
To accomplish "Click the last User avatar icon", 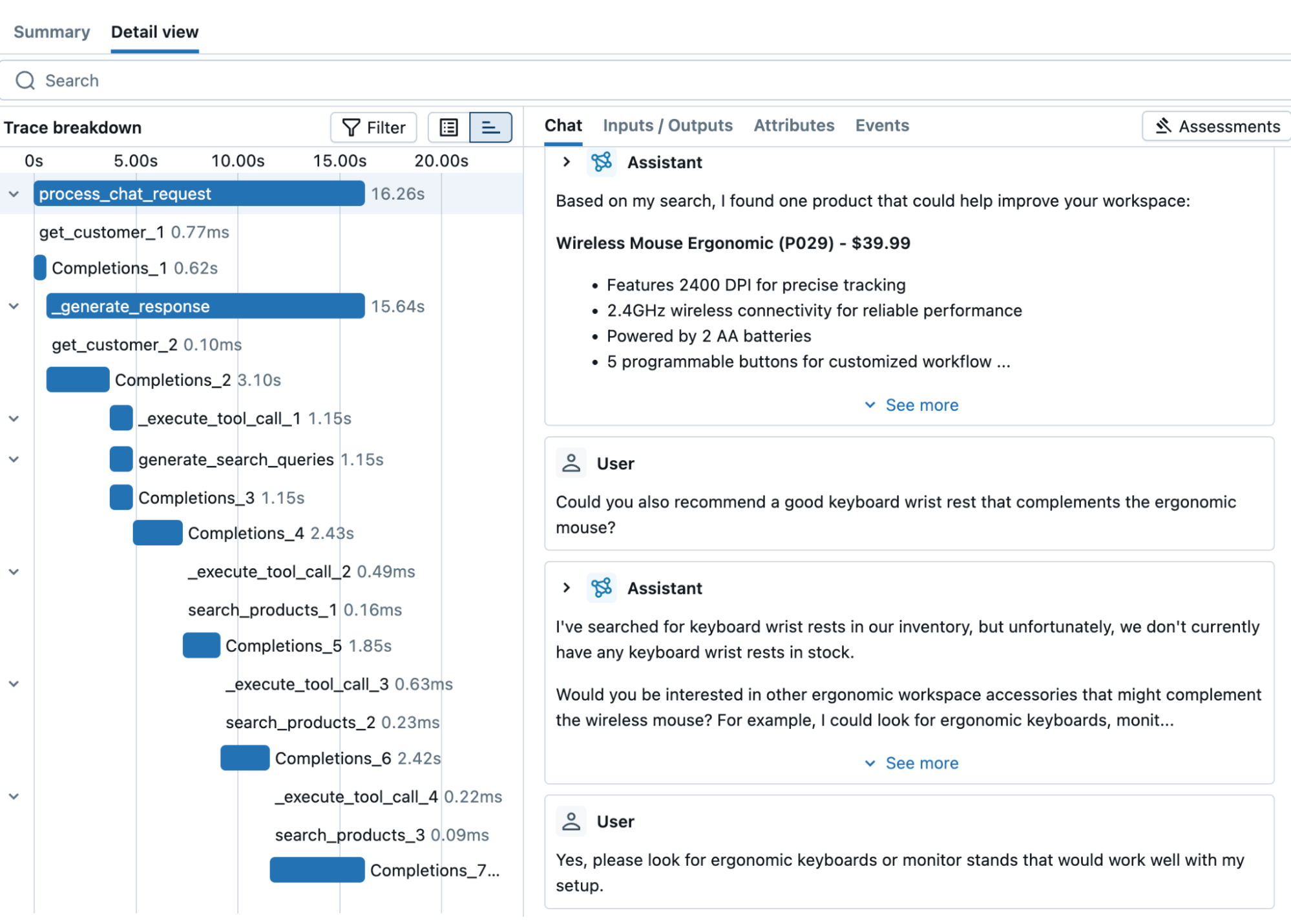I will [x=571, y=821].
